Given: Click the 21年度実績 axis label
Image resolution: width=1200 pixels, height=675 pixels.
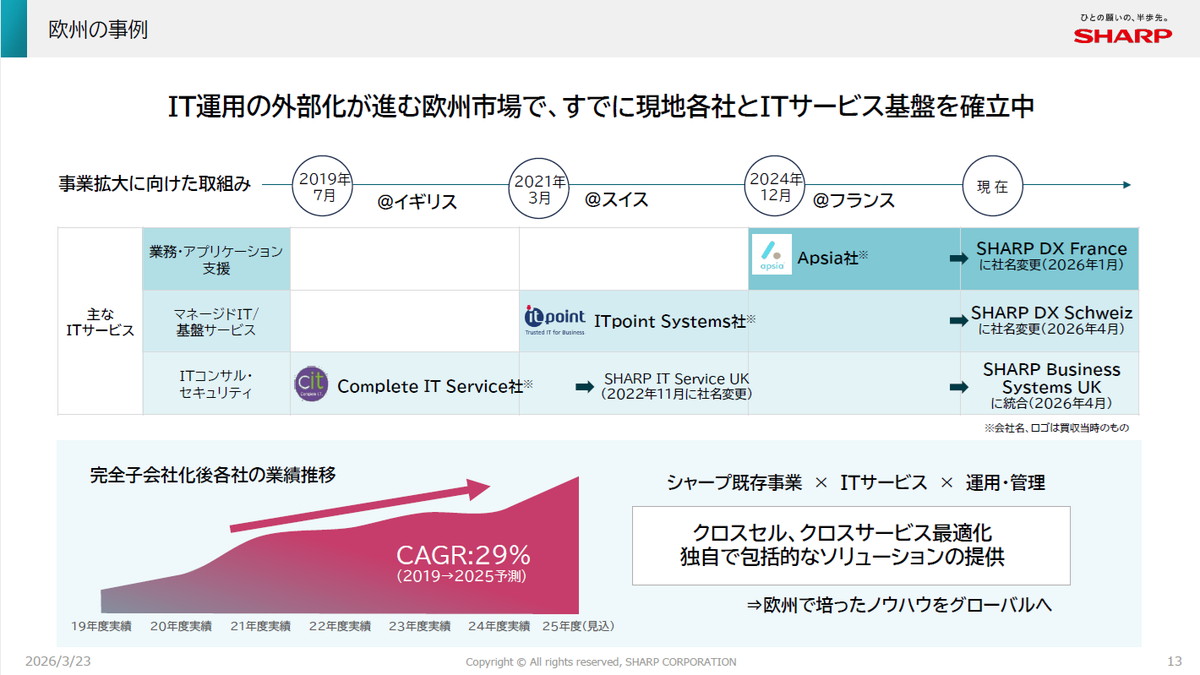Looking at the screenshot, I should click(260, 626).
